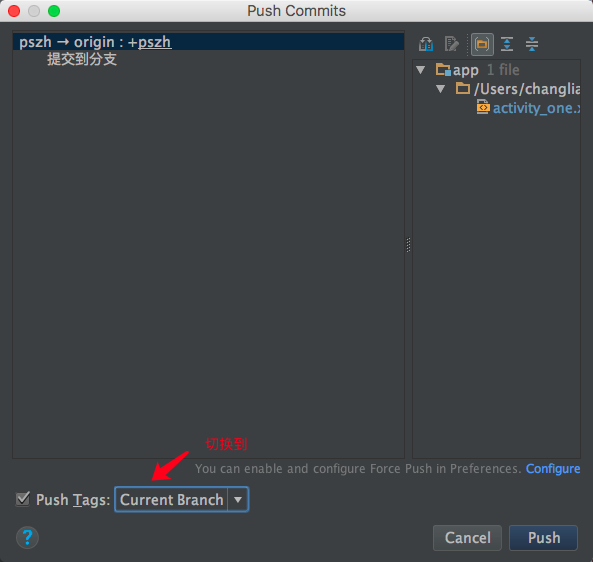Click the activity_one XML file icon

coord(483,107)
